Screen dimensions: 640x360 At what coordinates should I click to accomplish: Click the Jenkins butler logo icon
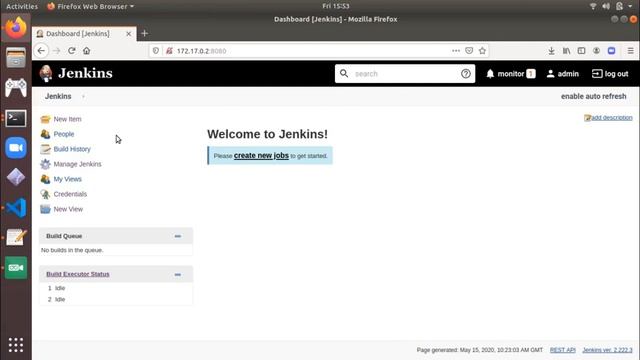(46, 73)
